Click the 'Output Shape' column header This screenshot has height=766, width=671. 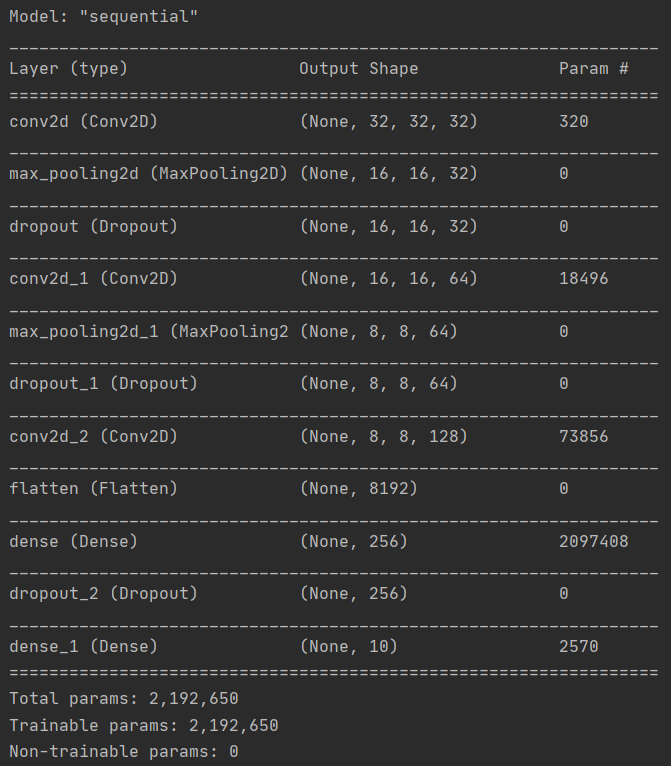click(358, 69)
